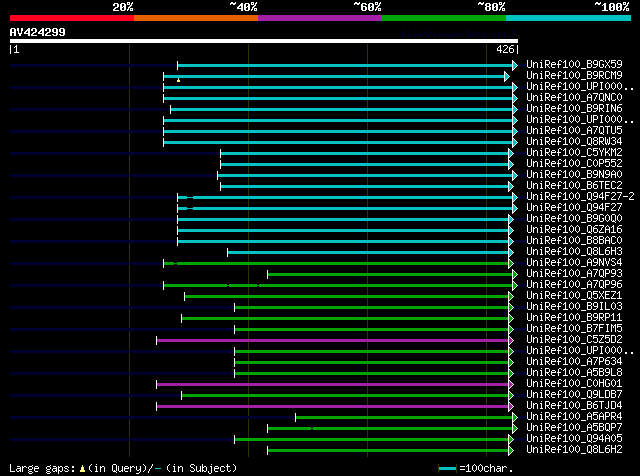Viewport: 640px width, 476px height.
Task: Open the UniRef100_Q8RW34 hit label
Action: [574, 141]
